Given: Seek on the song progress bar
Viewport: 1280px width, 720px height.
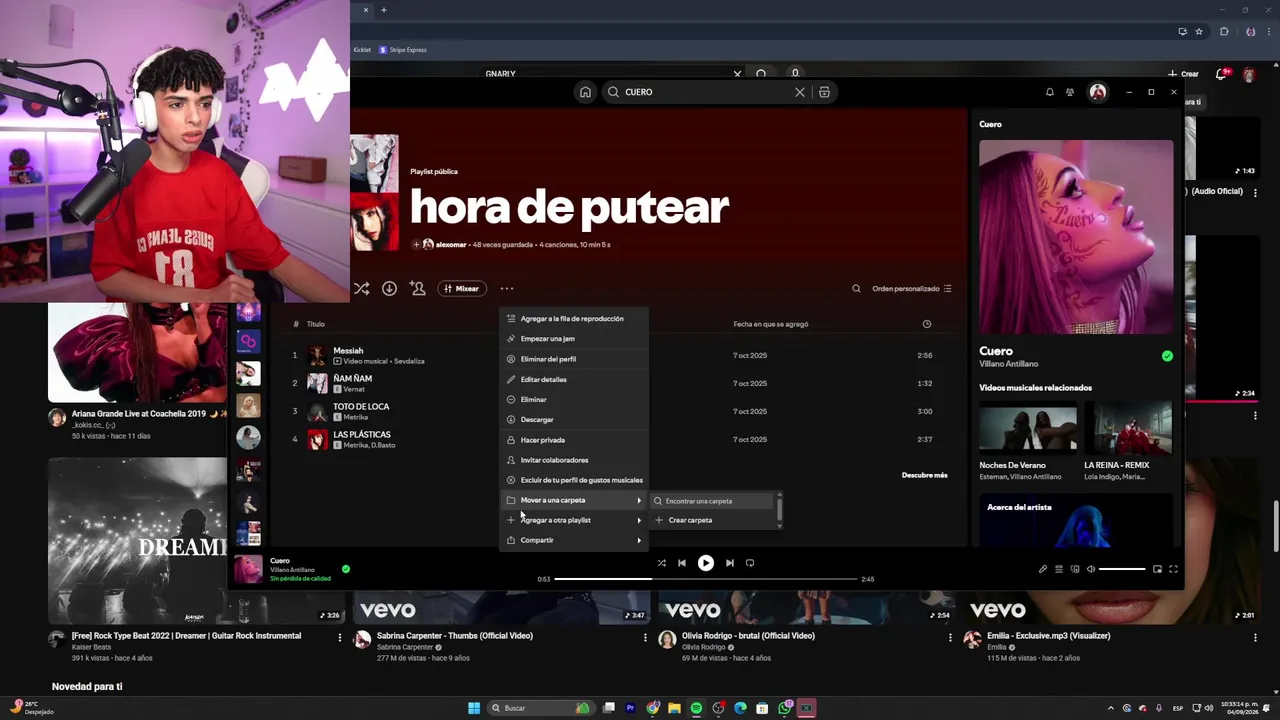Looking at the screenshot, I should coord(705,579).
